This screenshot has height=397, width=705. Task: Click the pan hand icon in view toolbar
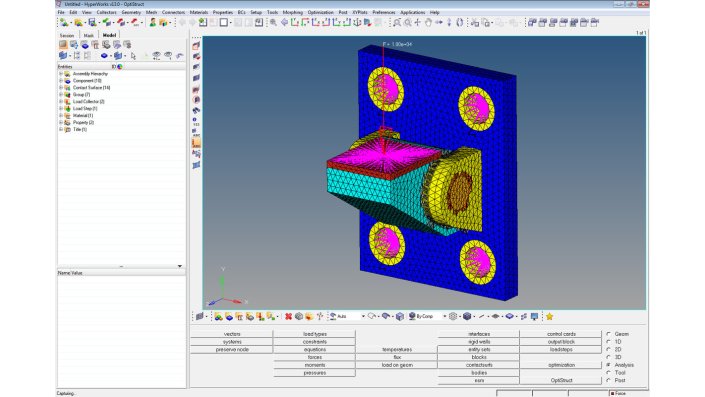tap(428, 22)
